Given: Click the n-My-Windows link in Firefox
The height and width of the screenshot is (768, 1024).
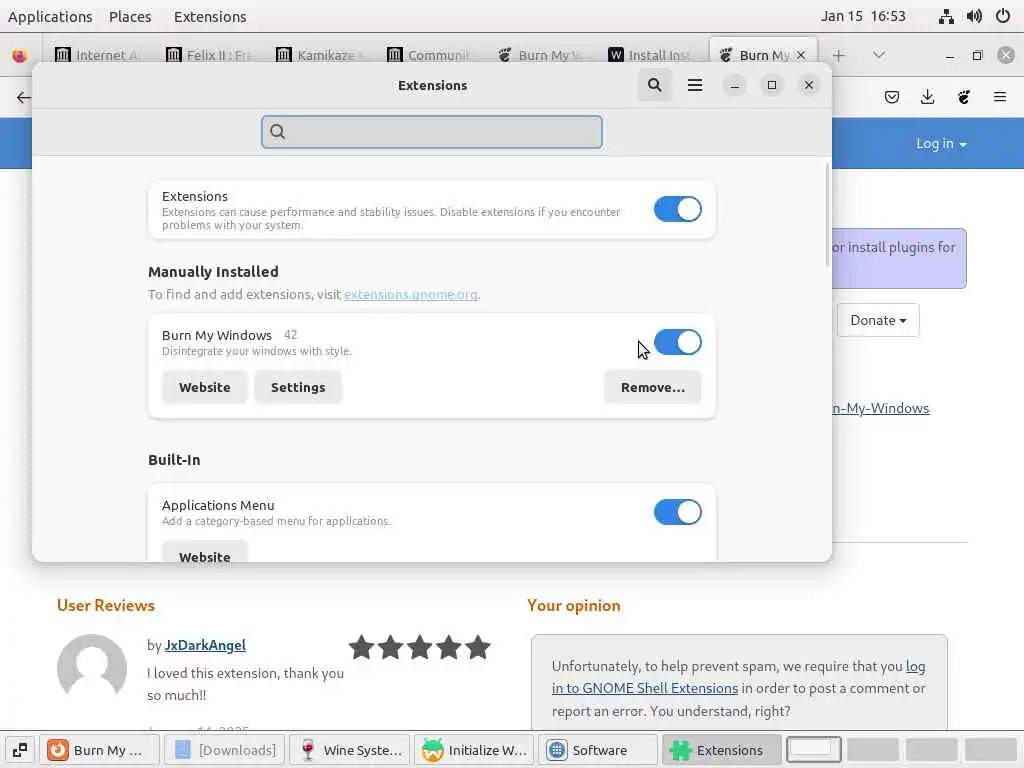Looking at the screenshot, I should click(x=880, y=408).
